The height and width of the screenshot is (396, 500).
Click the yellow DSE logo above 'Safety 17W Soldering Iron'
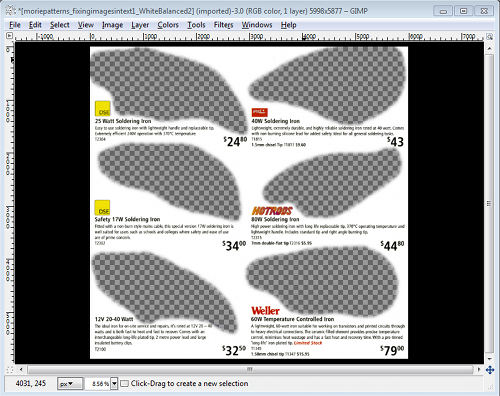102,208
